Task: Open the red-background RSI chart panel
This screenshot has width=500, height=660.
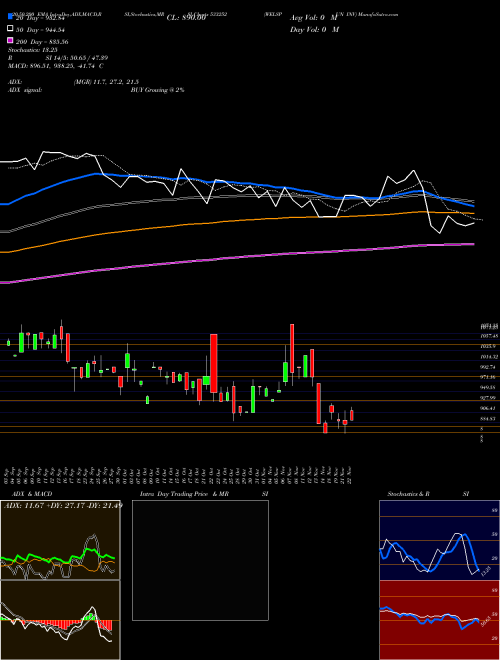Action: pyautogui.click(x=439, y=620)
